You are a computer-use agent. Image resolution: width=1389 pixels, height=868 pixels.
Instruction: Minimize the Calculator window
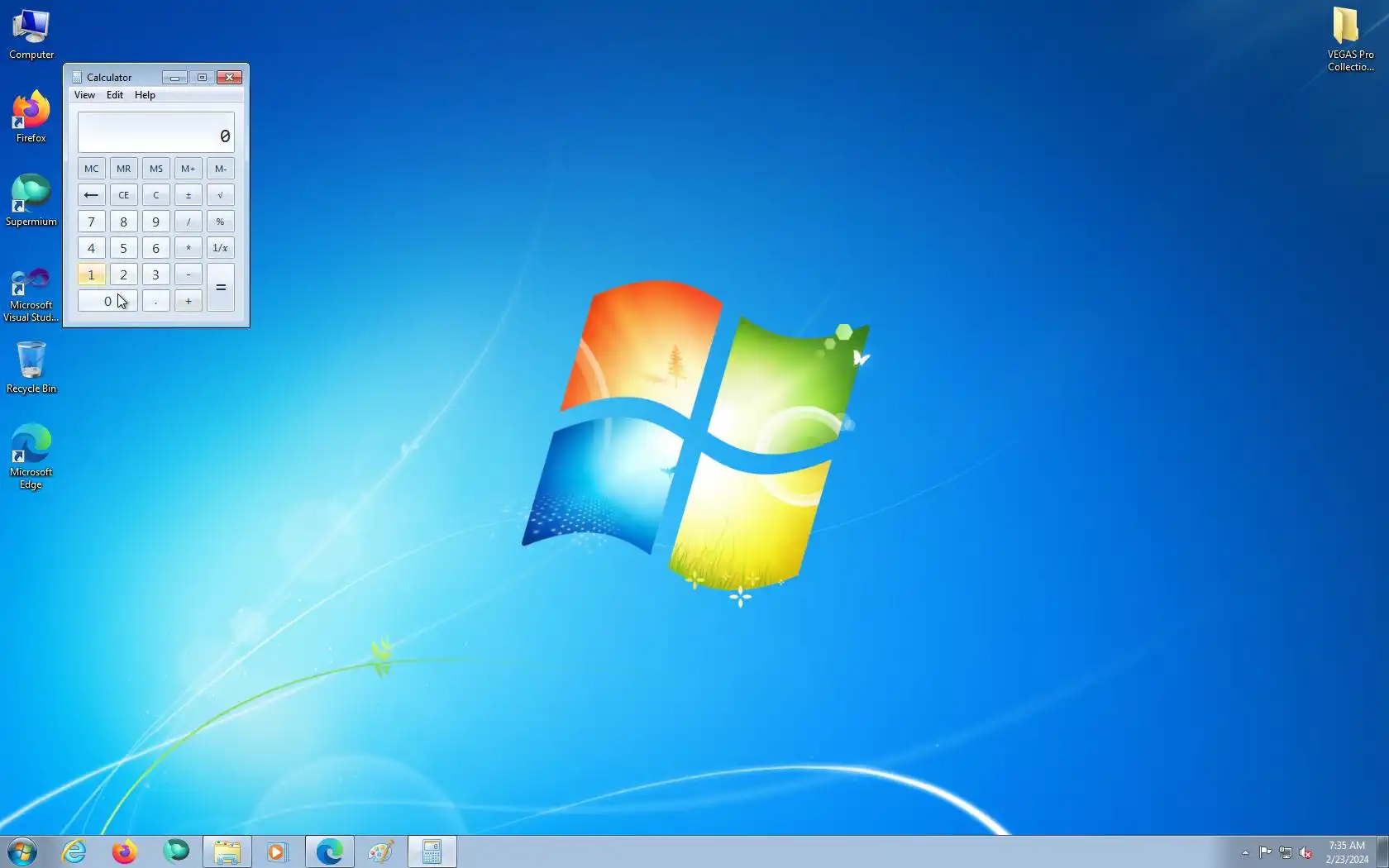[x=174, y=78]
